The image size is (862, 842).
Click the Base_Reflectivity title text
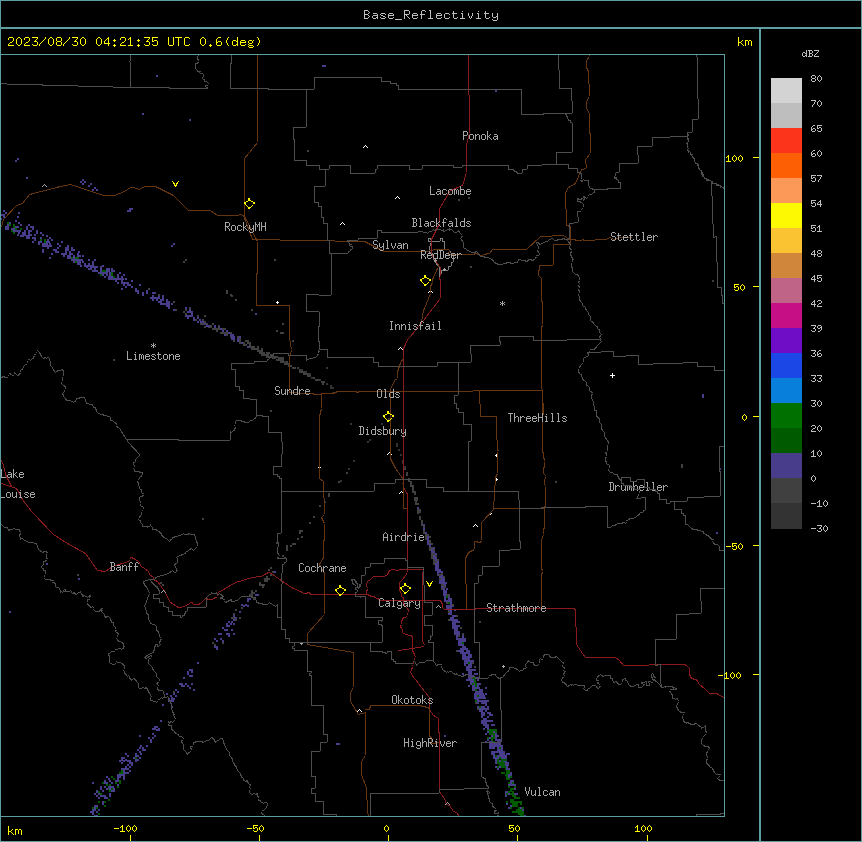(x=431, y=15)
